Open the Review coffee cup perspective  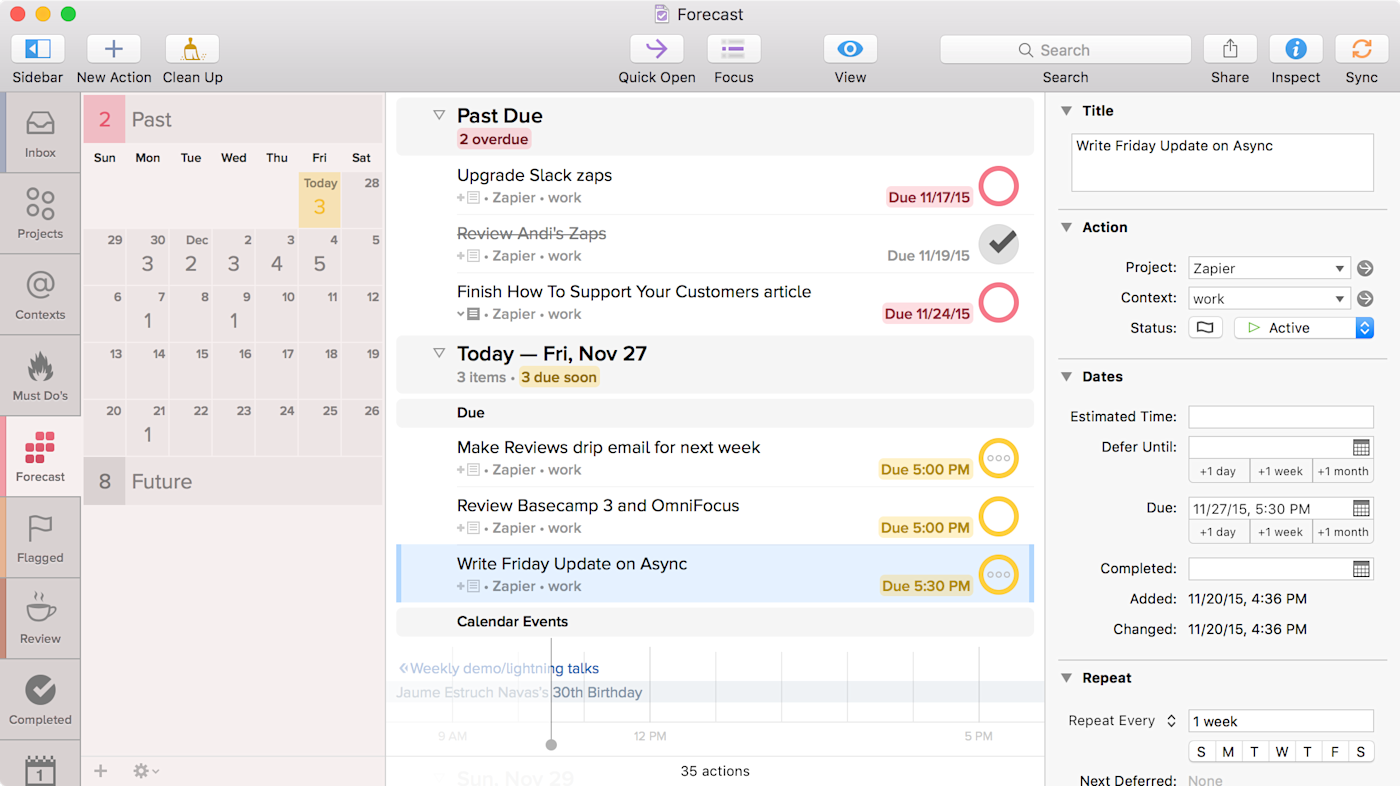[x=40, y=618]
